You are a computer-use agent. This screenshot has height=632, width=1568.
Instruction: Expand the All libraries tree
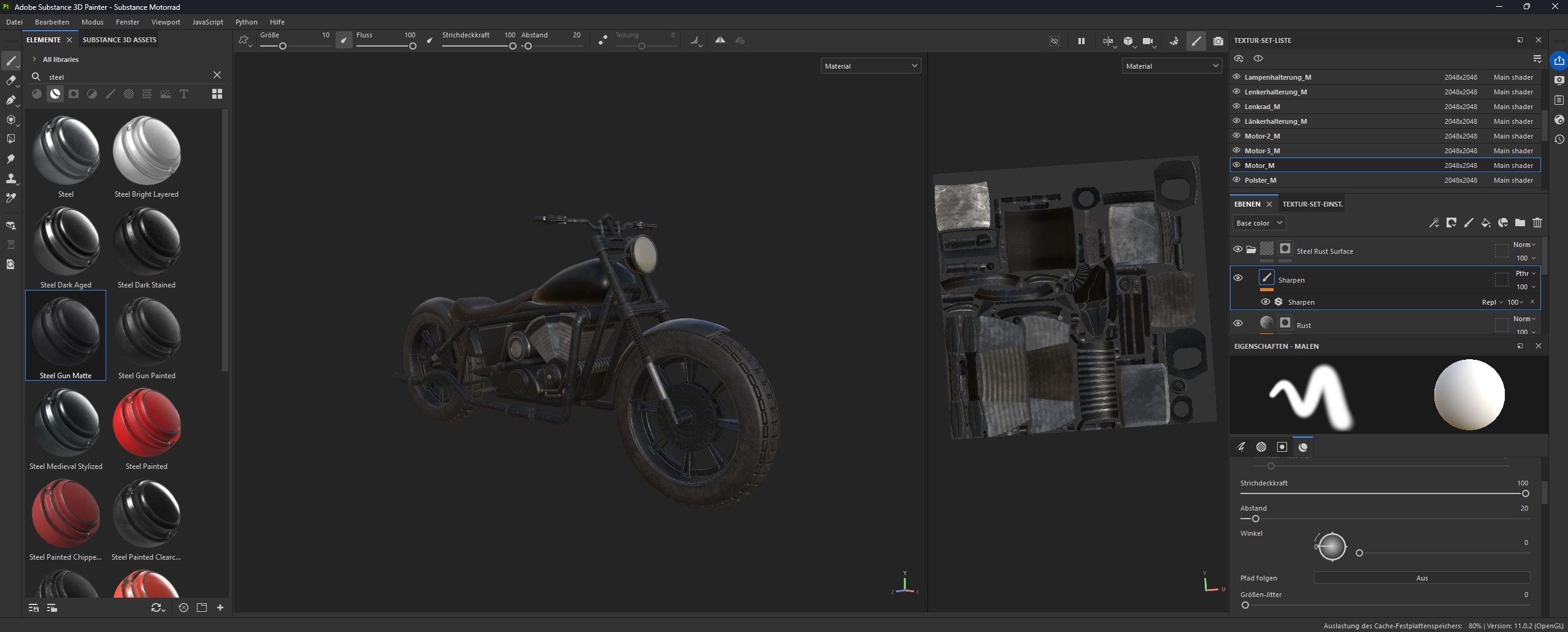click(34, 59)
